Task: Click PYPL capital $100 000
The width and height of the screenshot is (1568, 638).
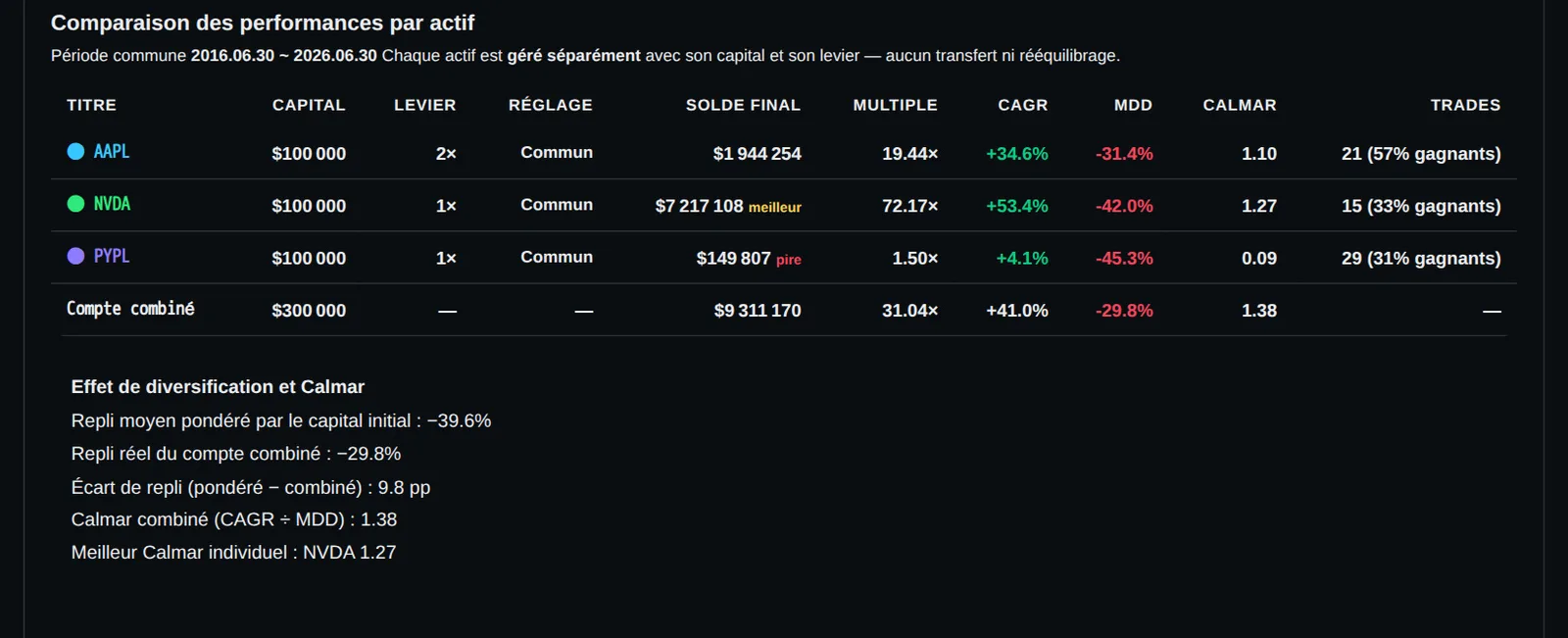Action: pyautogui.click(x=309, y=258)
